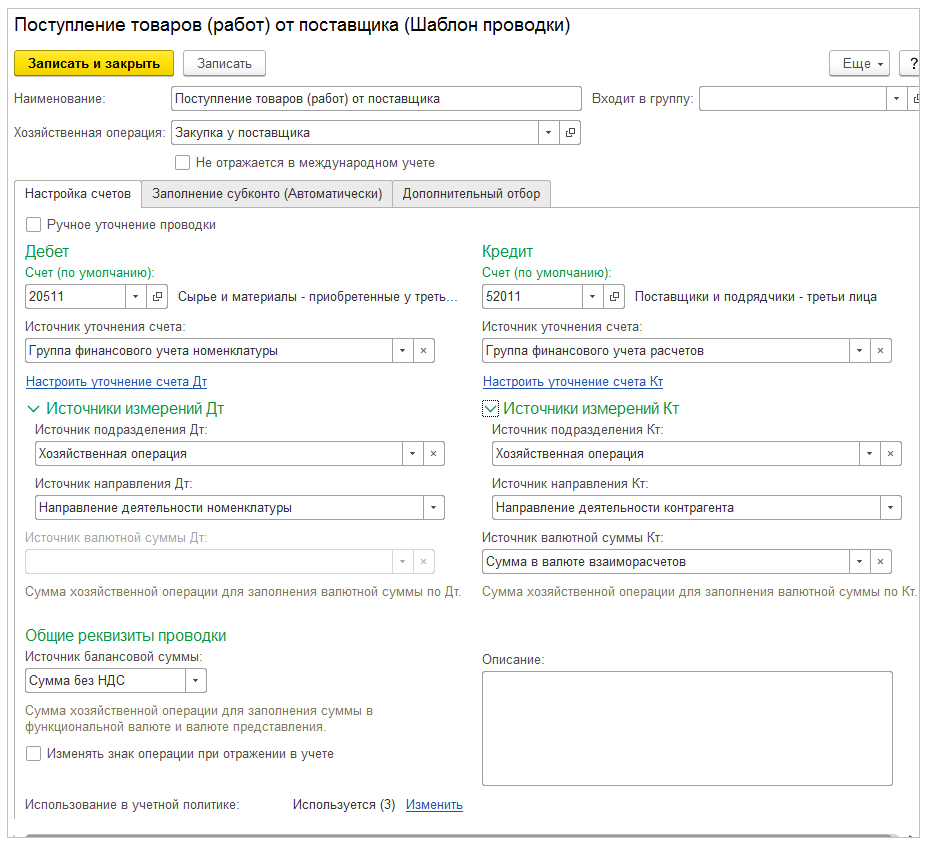Open the Дополнительный отбор tab
Viewport: 929px width, 851px height.
pos(471,194)
